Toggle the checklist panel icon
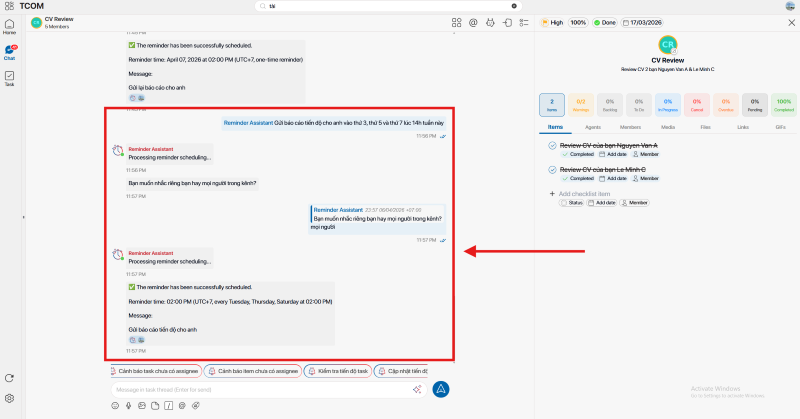Screen dimensions: 800x419 click(x=524, y=22)
